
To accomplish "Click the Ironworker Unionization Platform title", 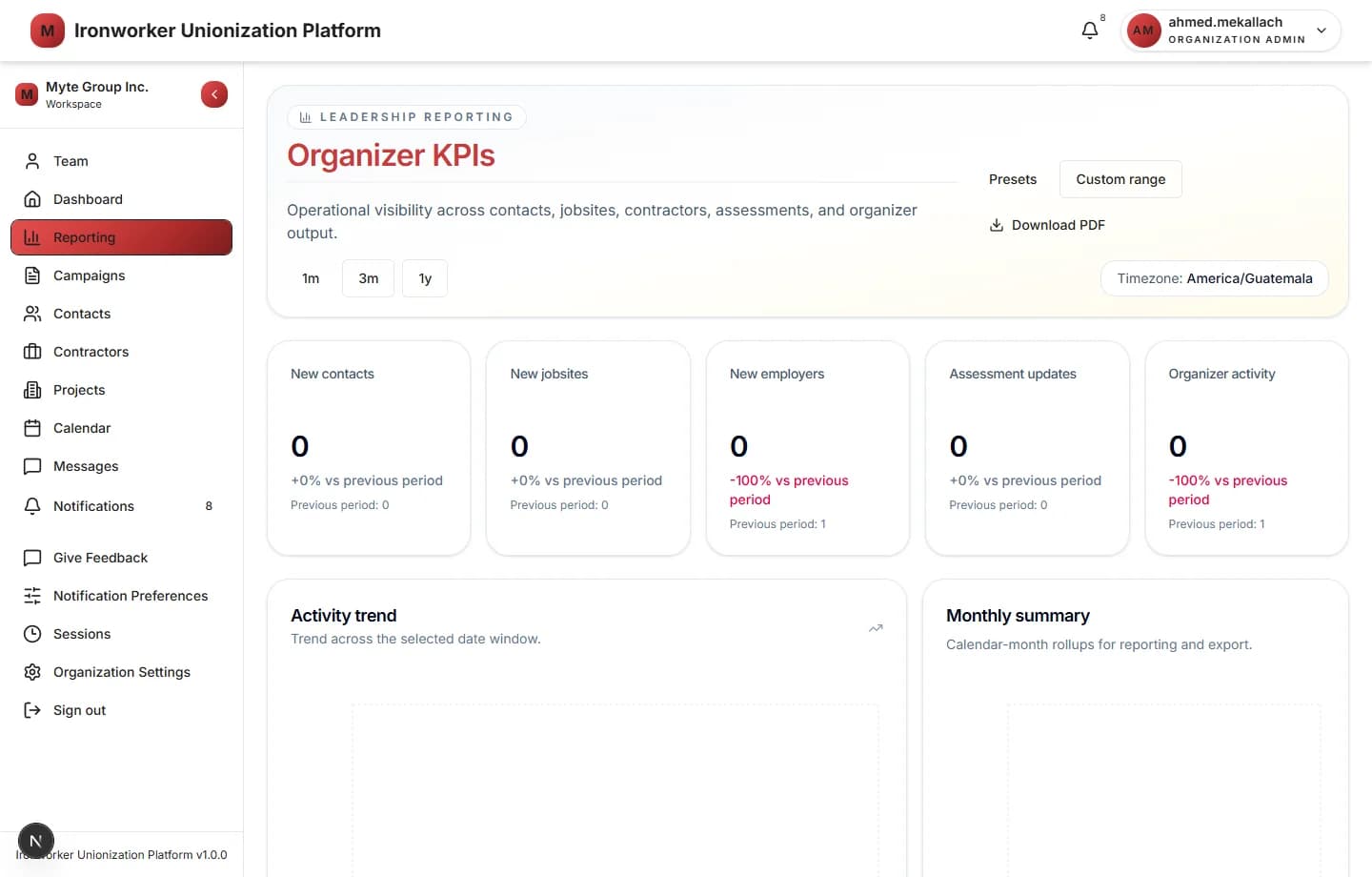I will [x=227, y=31].
